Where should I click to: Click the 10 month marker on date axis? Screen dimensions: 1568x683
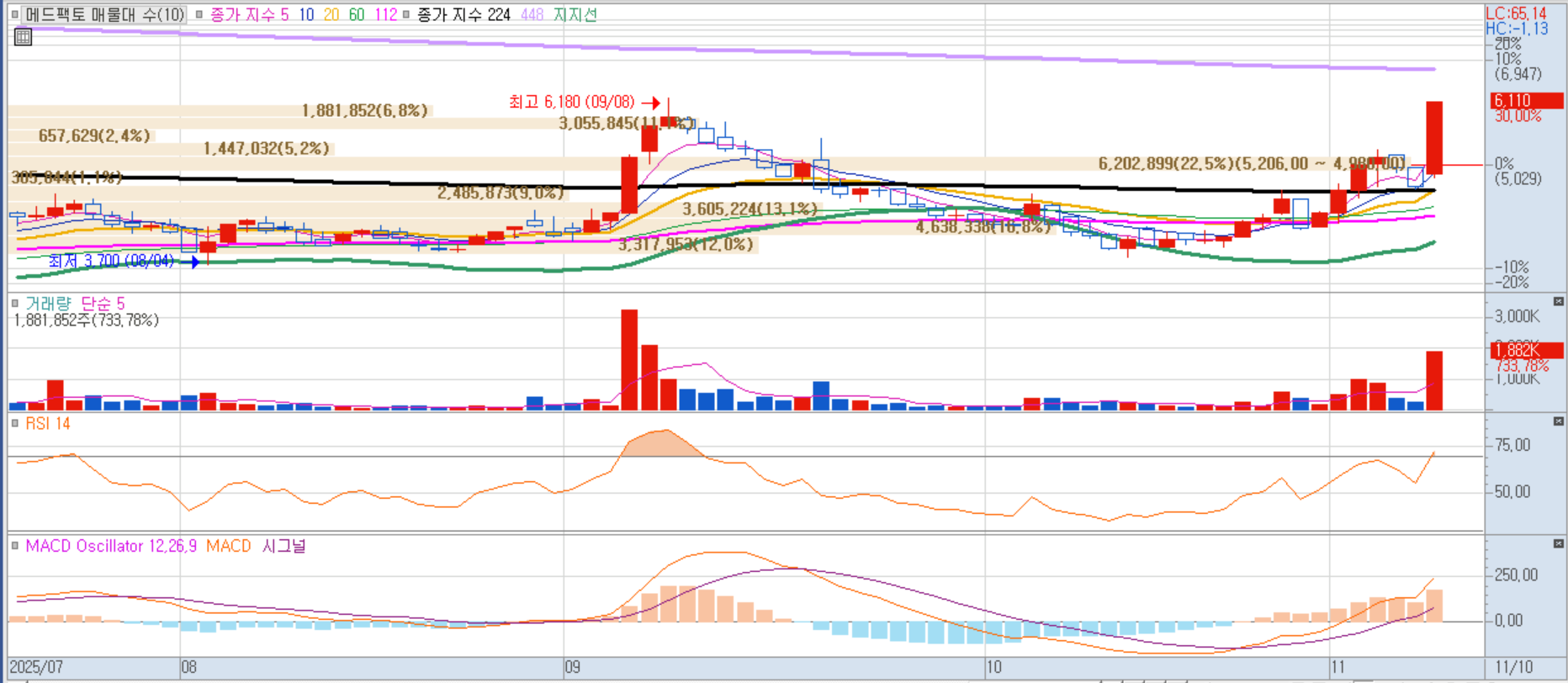coord(993,667)
